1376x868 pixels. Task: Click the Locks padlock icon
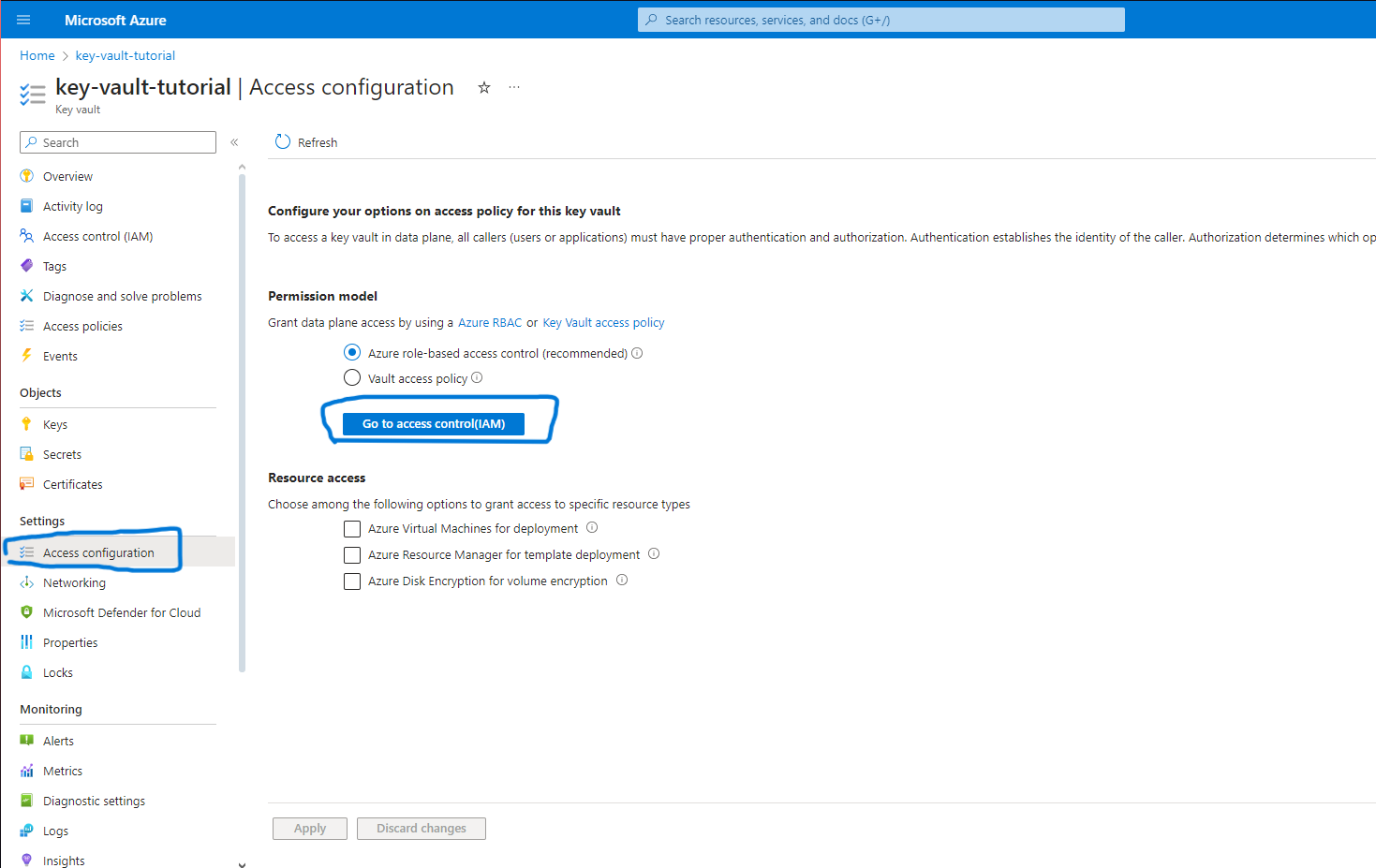pyautogui.click(x=26, y=672)
